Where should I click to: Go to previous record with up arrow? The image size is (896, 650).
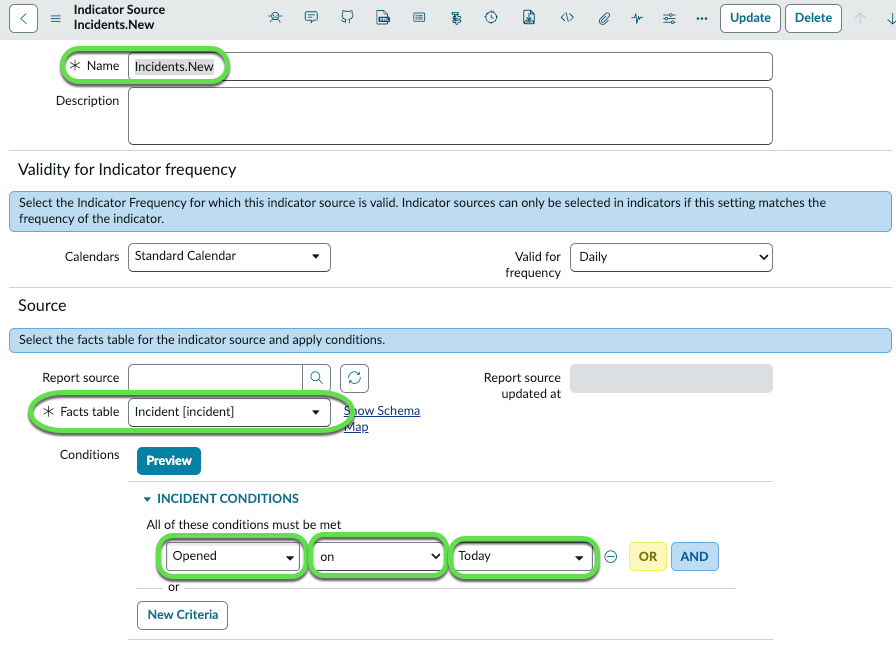click(859, 18)
